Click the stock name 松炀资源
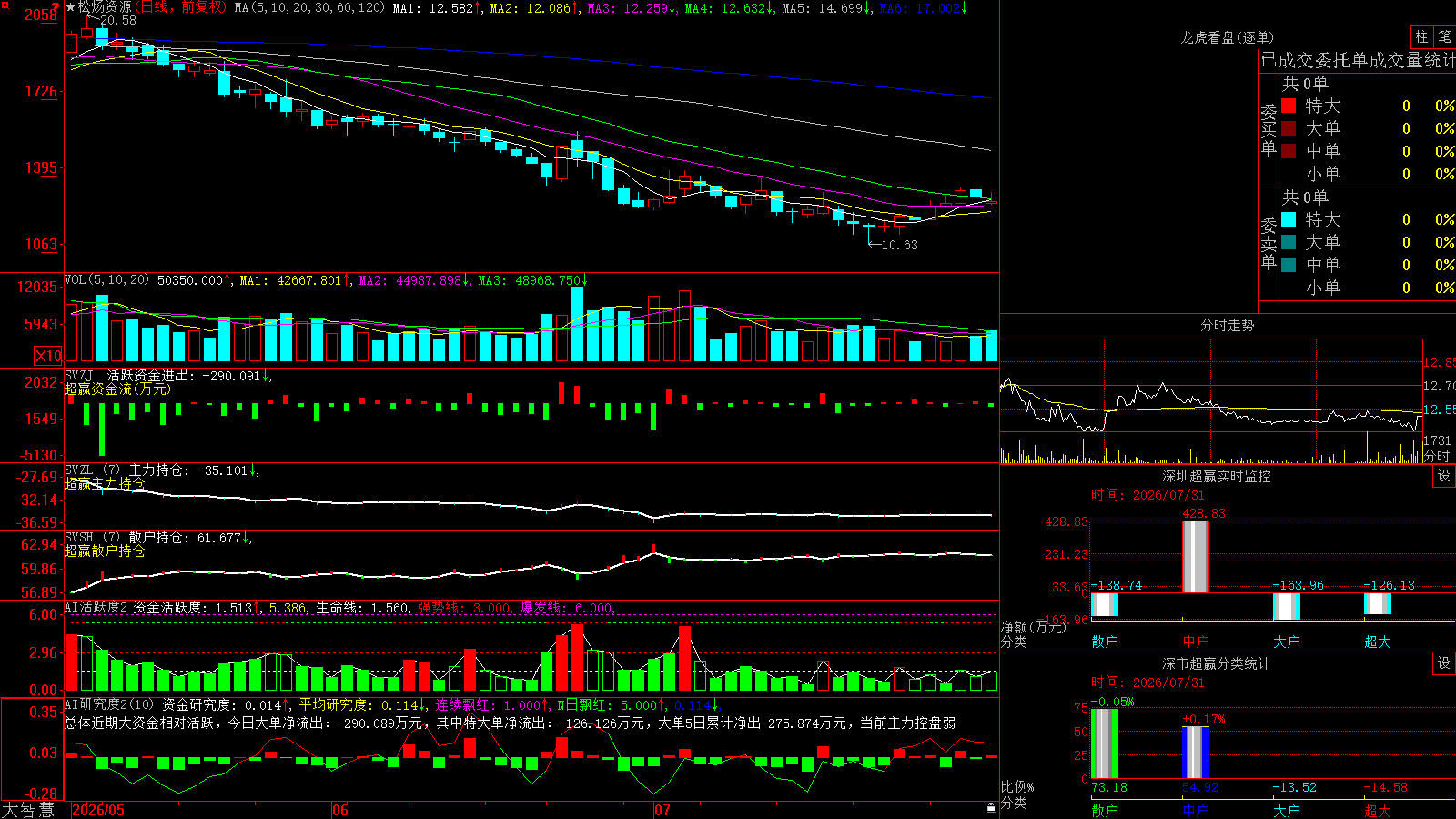The height and width of the screenshot is (819, 1456). [105, 7]
